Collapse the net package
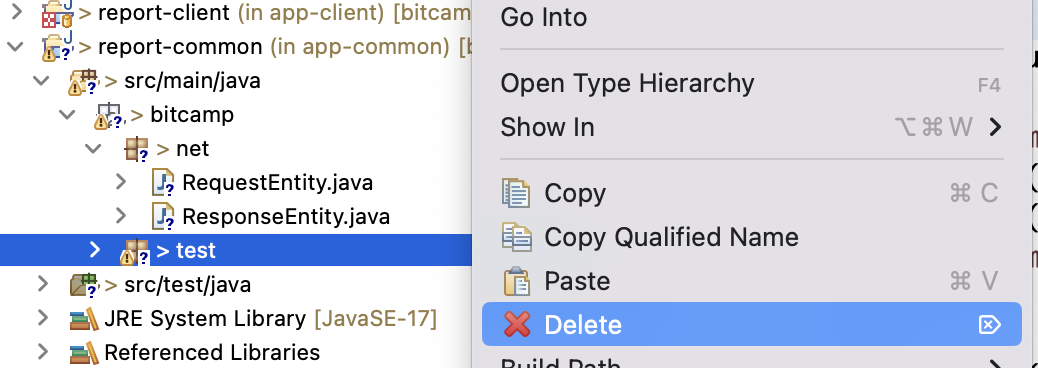 click(x=93, y=148)
